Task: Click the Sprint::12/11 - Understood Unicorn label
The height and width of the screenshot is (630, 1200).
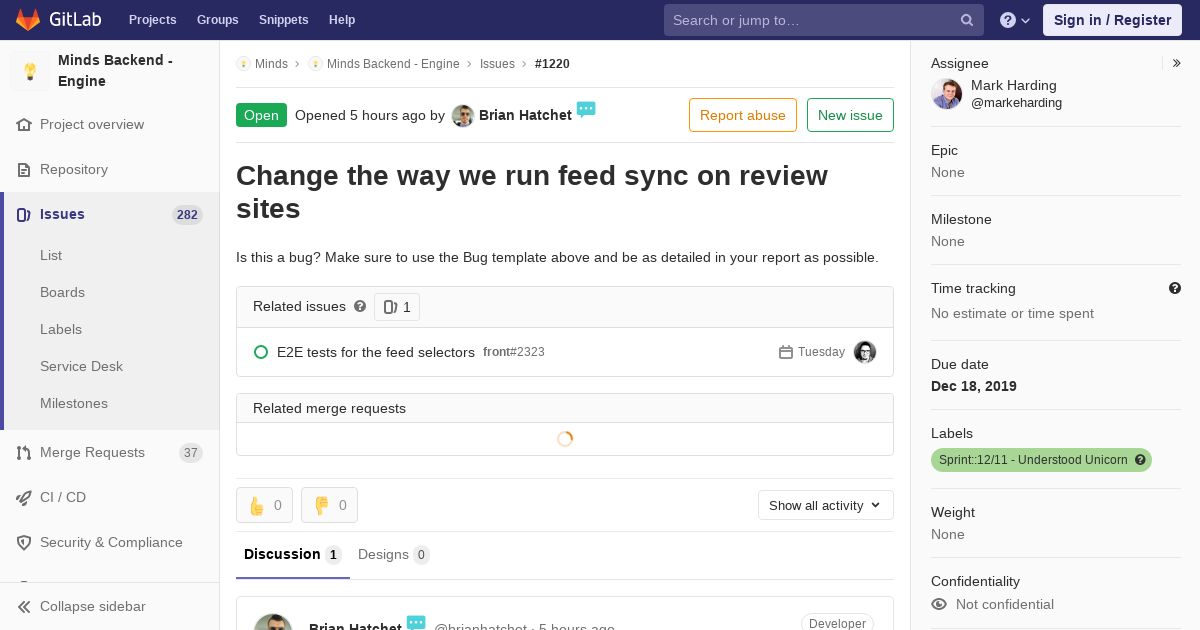Action: click(1041, 460)
